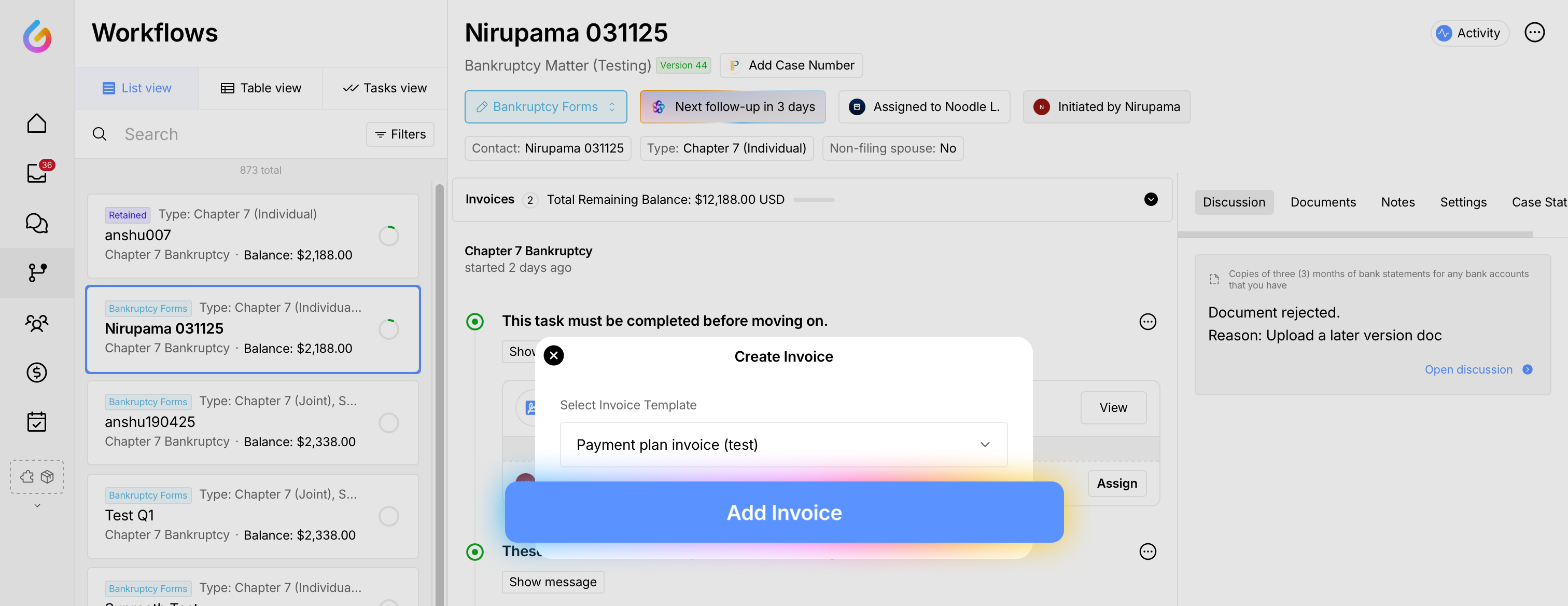Close the Create Invoice dialog
The width and height of the screenshot is (1568, 606).
(553, 355)
